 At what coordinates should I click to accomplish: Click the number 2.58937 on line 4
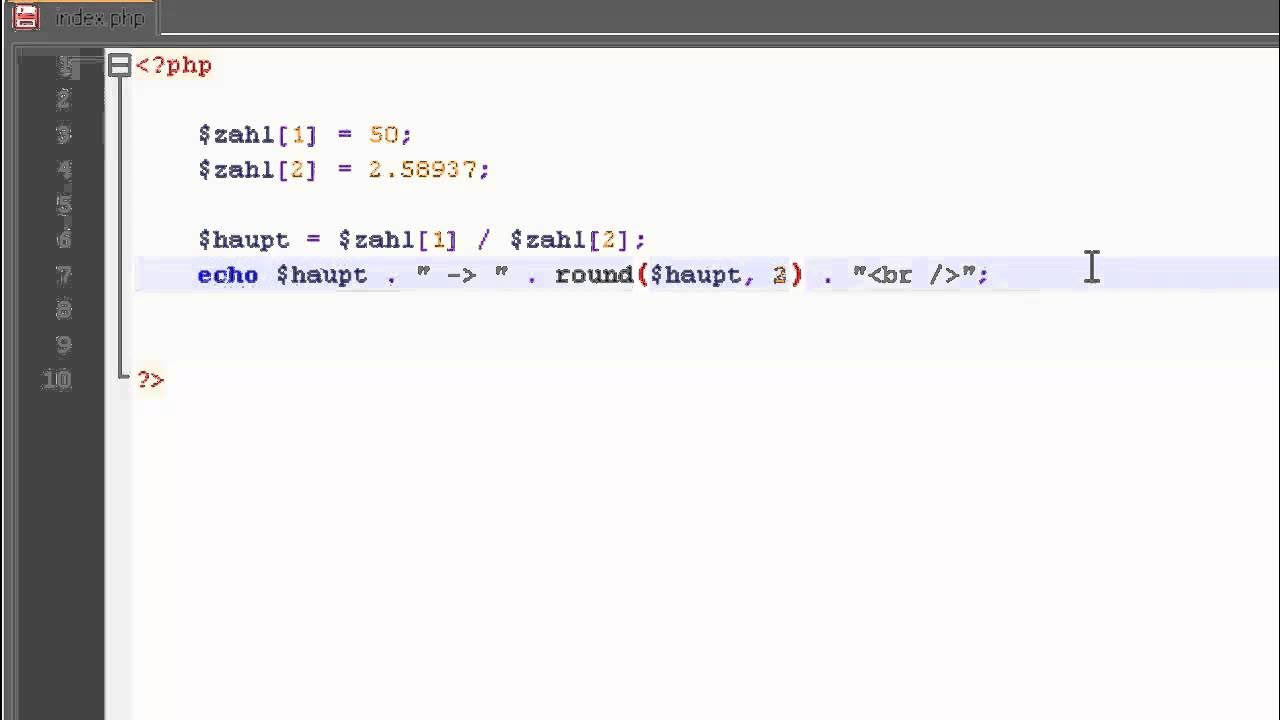[423, 170]
